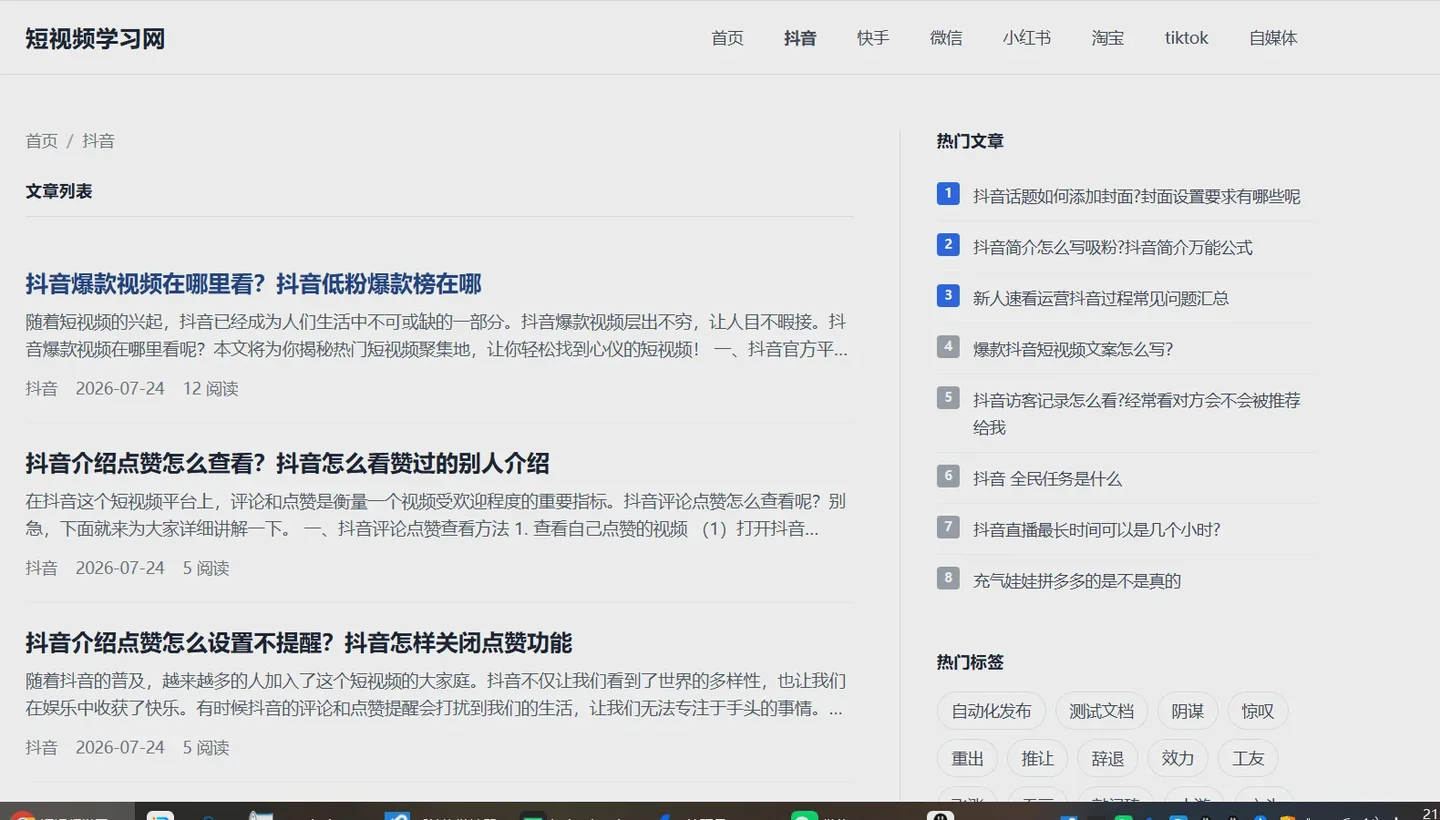Open hot article 抖音 全民任务是什么
This screenshot has height=820, width=1440.
1048,479
